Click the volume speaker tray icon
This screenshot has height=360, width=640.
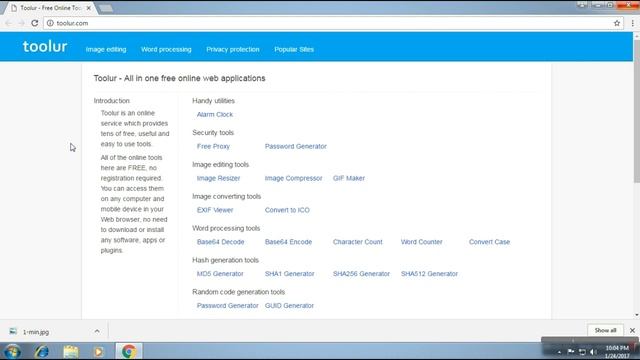click(593, 352)
